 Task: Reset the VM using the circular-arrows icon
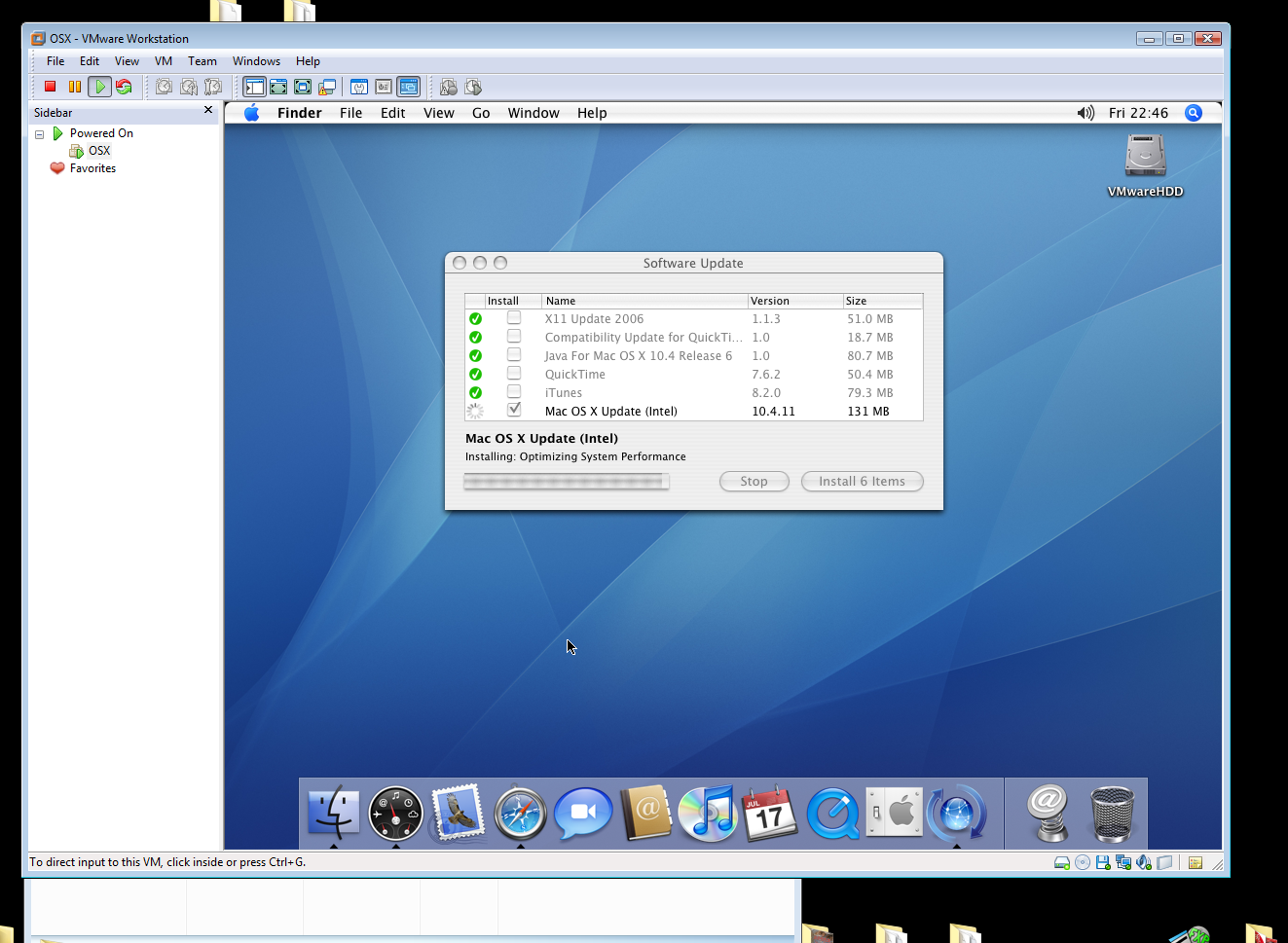pos(124,87)
